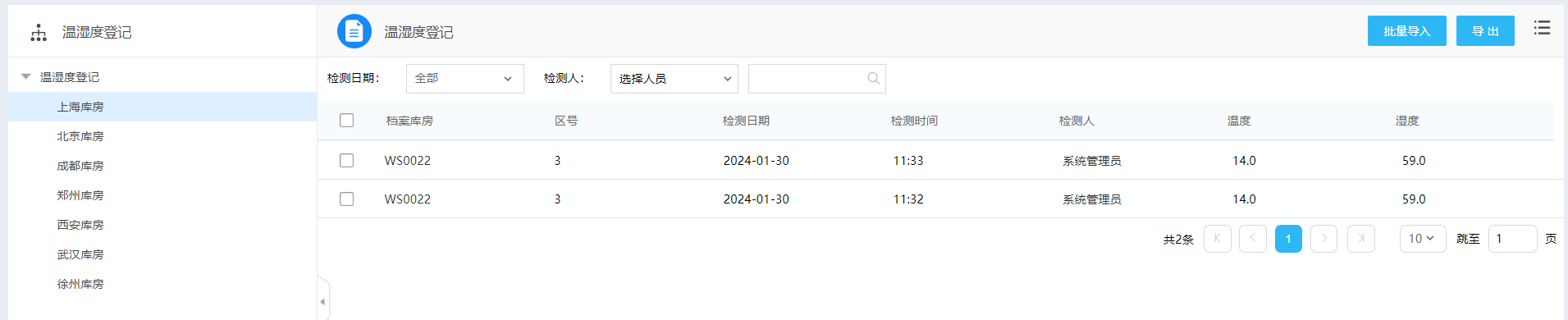Open the page size dropdown showing 10
The width and height of the screenshot is (1568, 320).
pyautogui.click(x=1423, y=239)
